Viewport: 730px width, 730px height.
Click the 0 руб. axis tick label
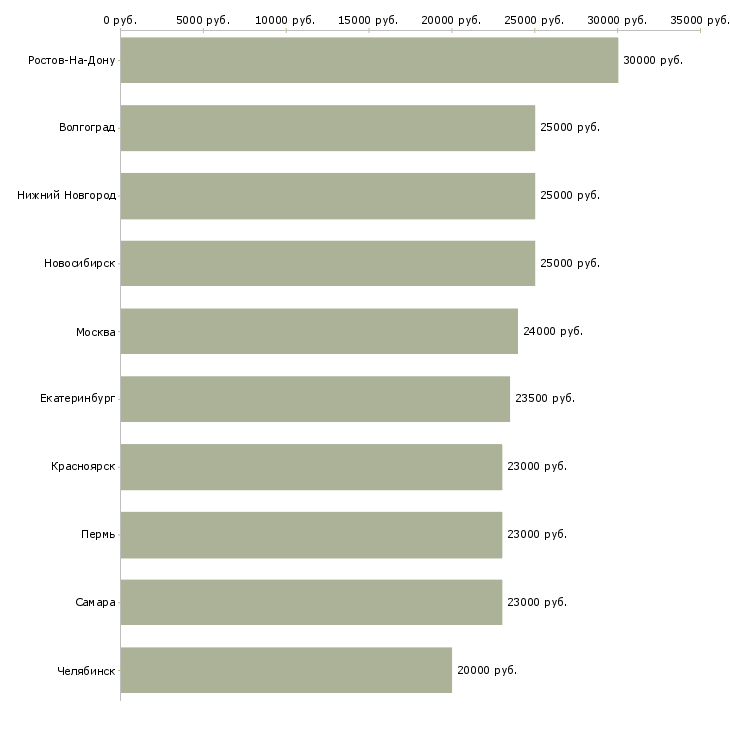pyautogui.click(x=120, y=20)
